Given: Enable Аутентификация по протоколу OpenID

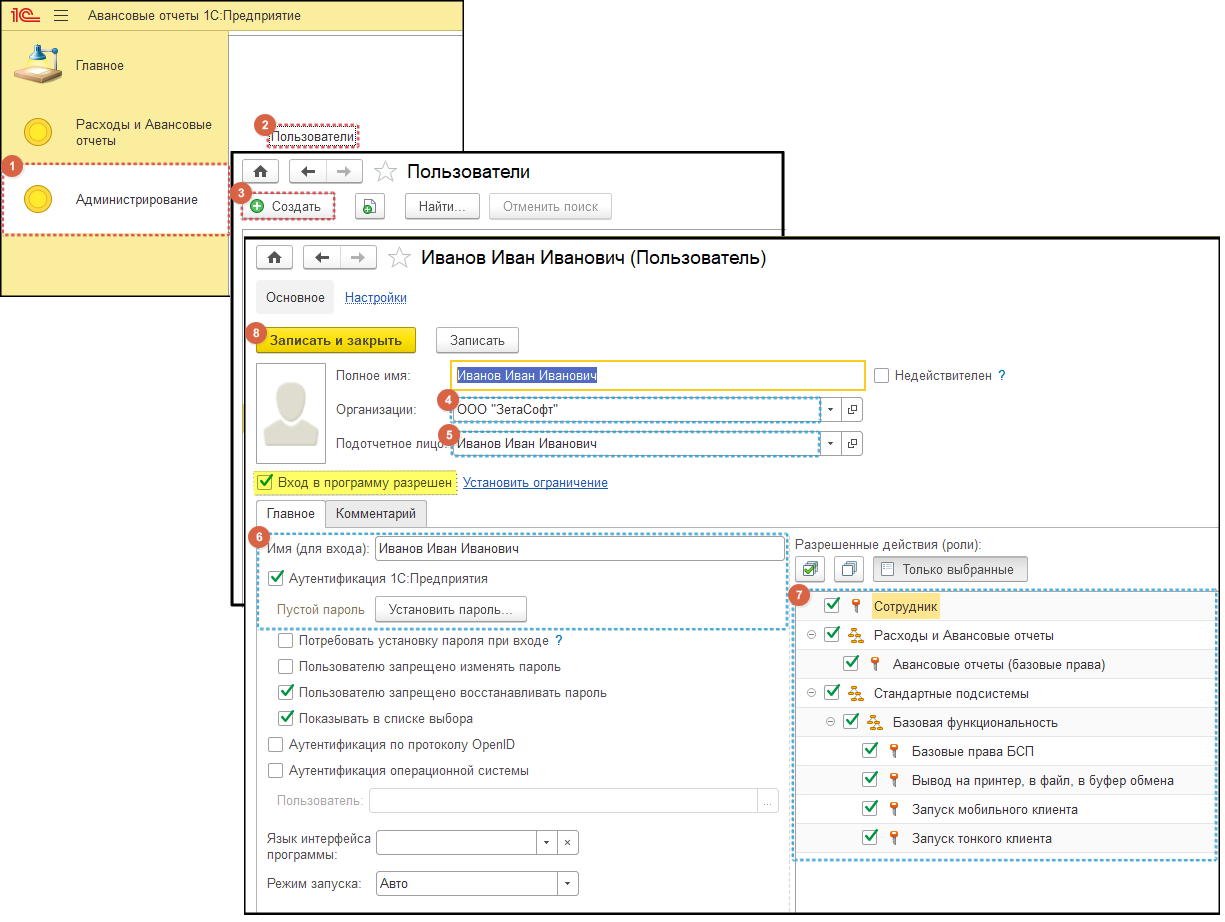Looking at the screenshot, I should (276, 744).
